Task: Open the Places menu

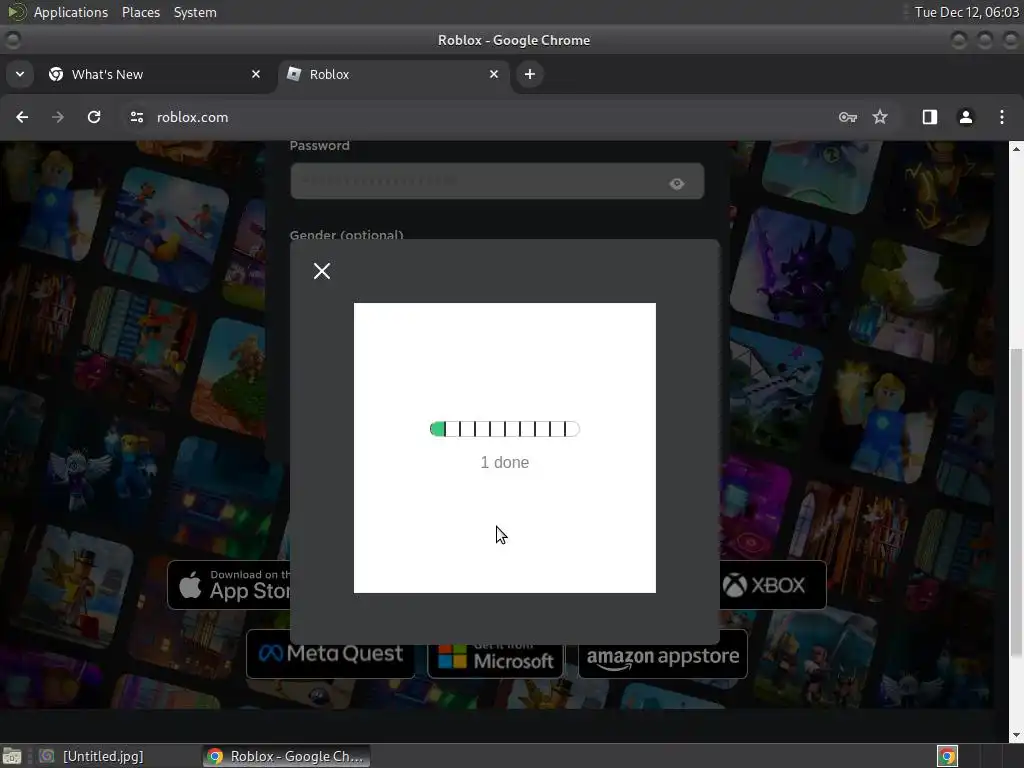Action: [140, 12]
